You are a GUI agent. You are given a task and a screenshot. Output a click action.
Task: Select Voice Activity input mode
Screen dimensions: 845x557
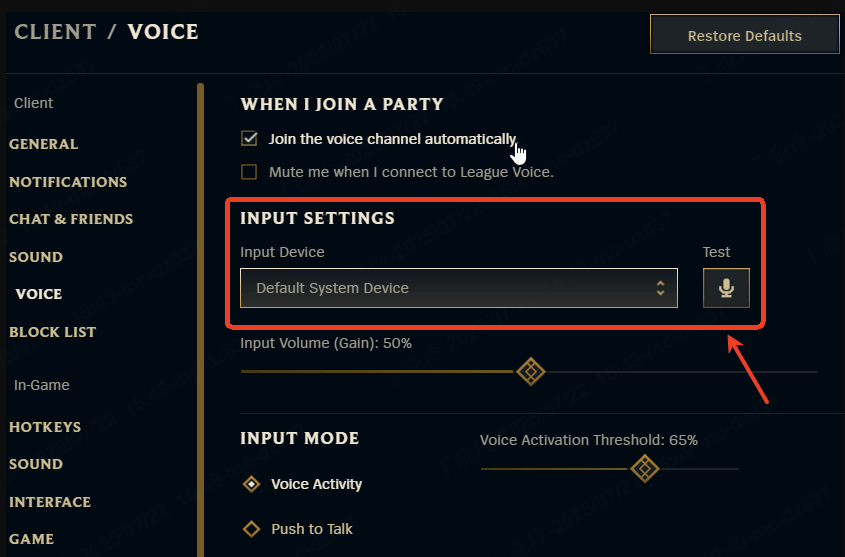click(251, 484)
